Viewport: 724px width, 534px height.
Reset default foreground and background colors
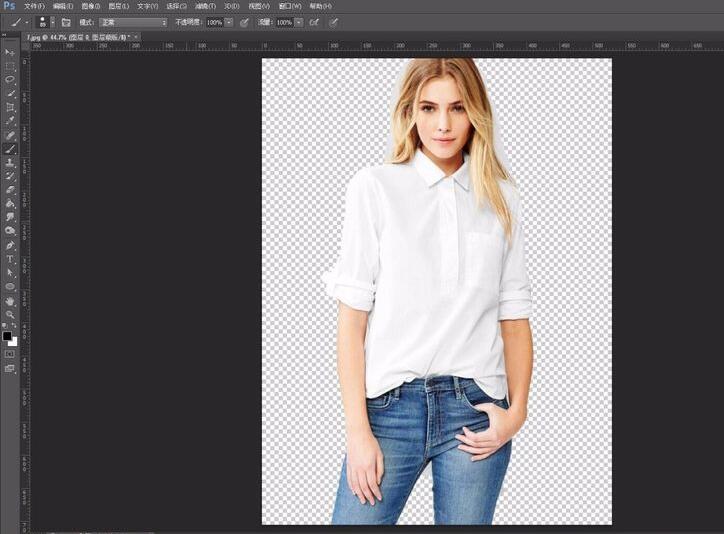(5, 325)
